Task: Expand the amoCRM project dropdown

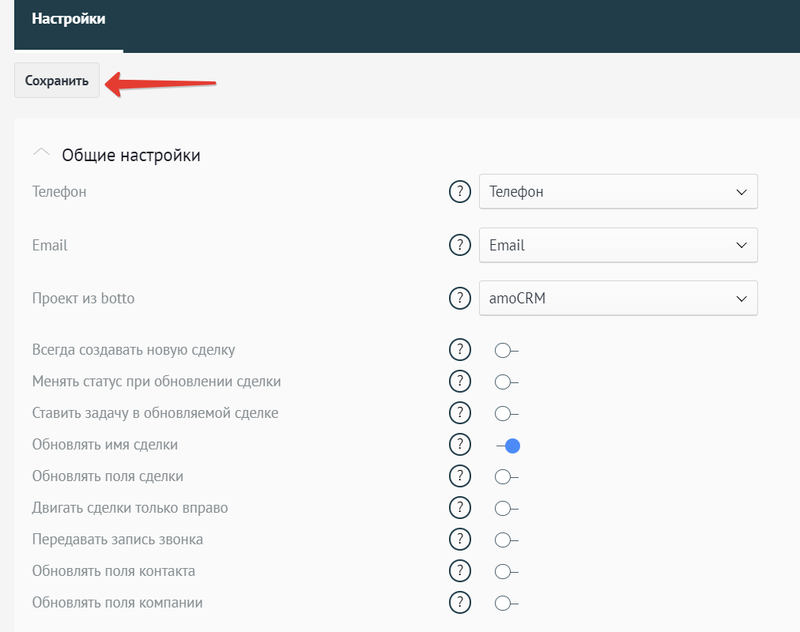Action: tap(618, 298)
